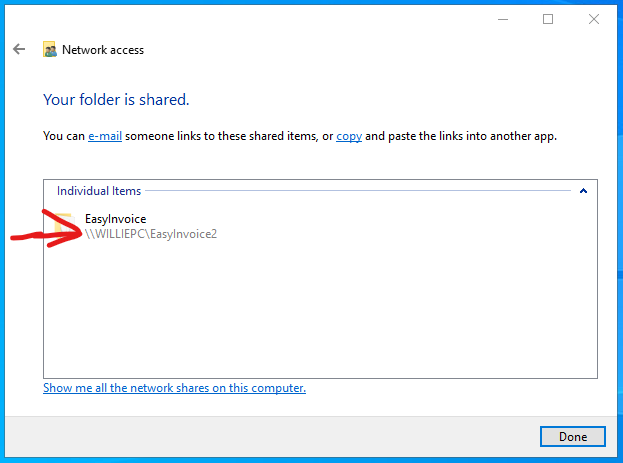
Task: Go back using the left arrow
Action: 19,49
